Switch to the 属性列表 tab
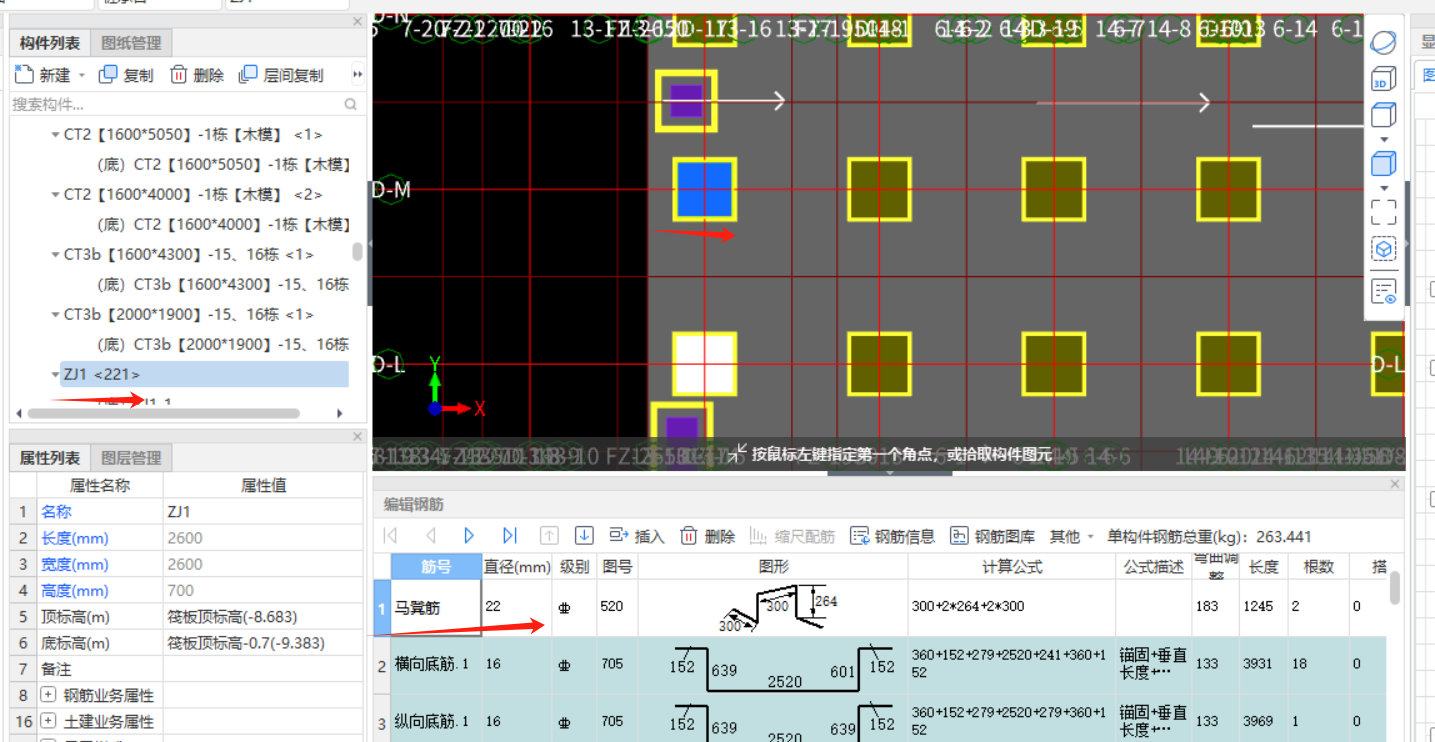 (50, 458)
